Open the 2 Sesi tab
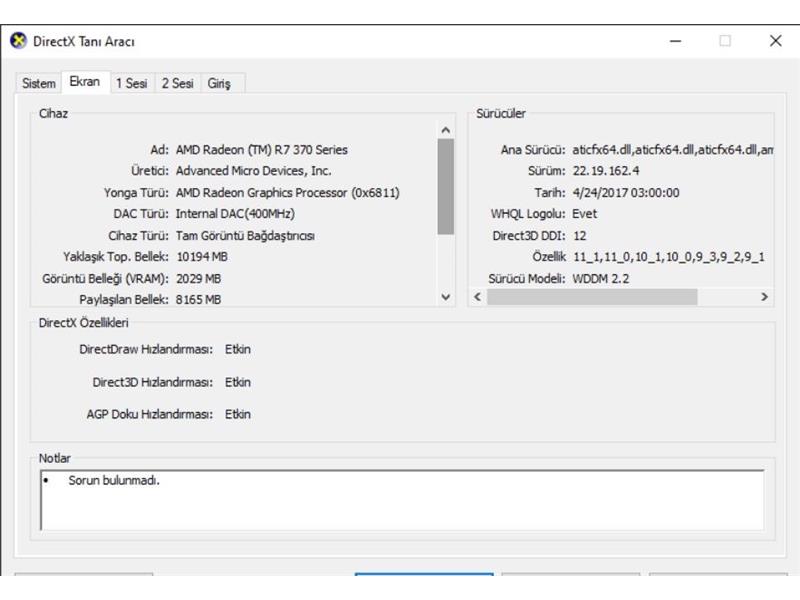800x600 pixels. [x=178, y=83]
